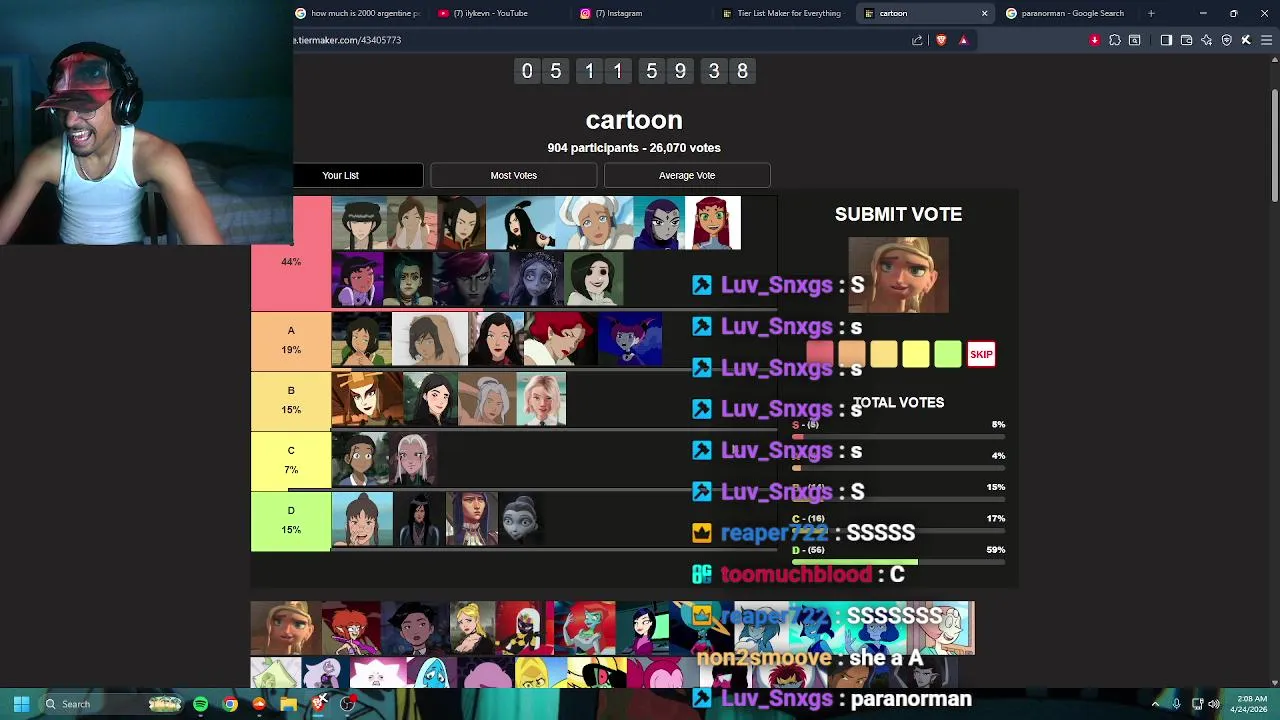Select Spider-Gwen thumbnail in B tier
This screenshot has width=1280, height=720.
(x=541, y=399)
